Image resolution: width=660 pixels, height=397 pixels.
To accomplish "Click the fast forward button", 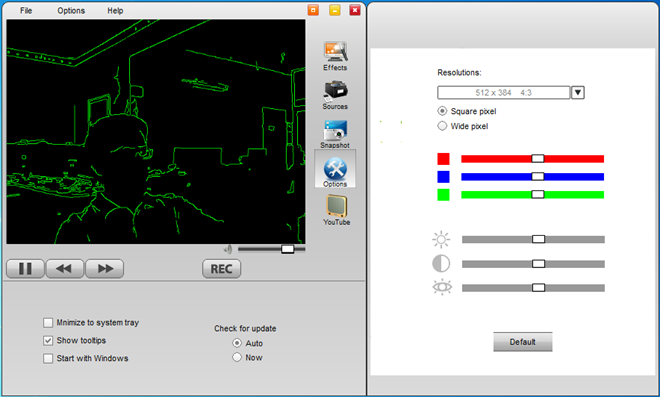I will (x=104, y=269).
